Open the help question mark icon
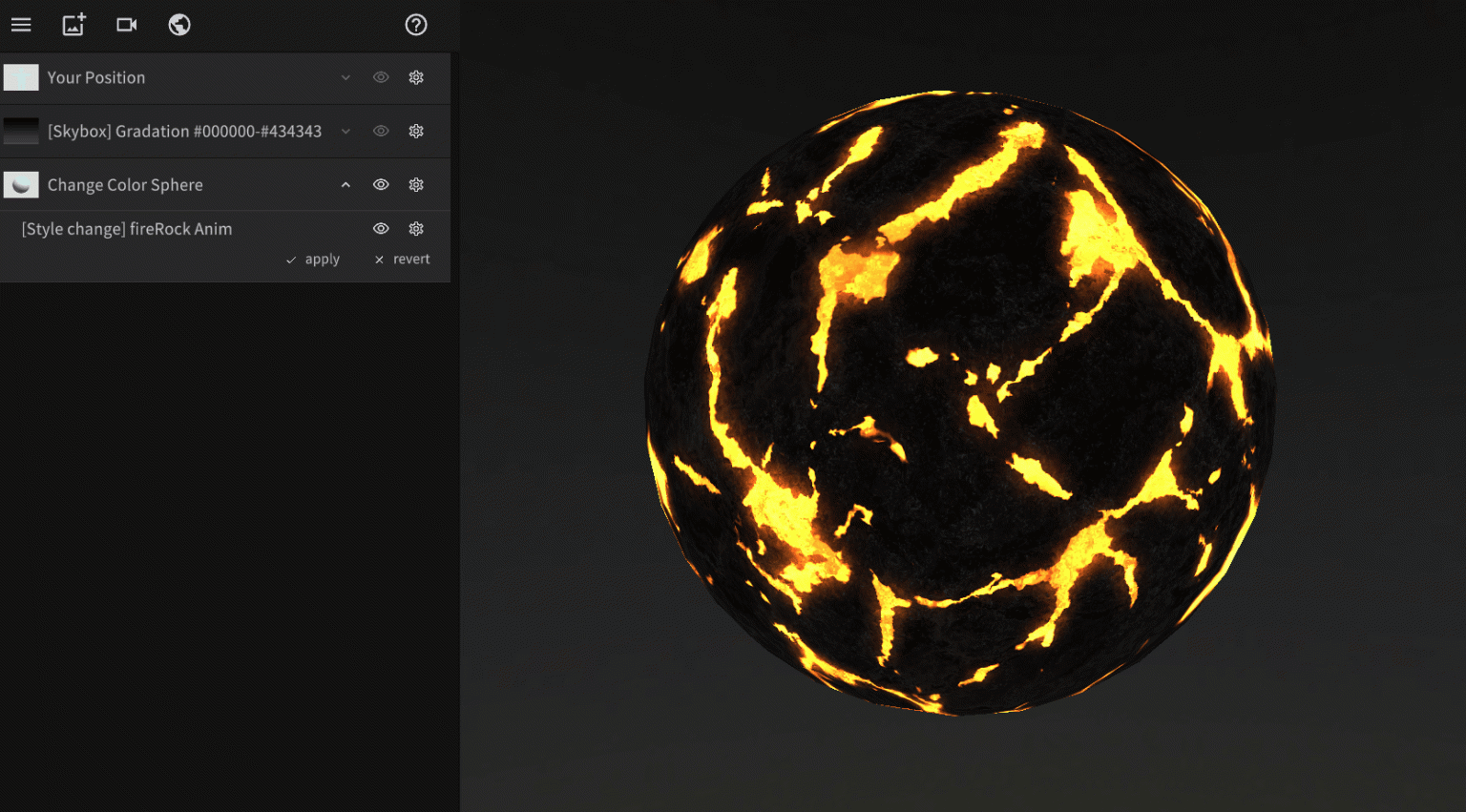The image size is (1466, 812). (x=416, y=25)
